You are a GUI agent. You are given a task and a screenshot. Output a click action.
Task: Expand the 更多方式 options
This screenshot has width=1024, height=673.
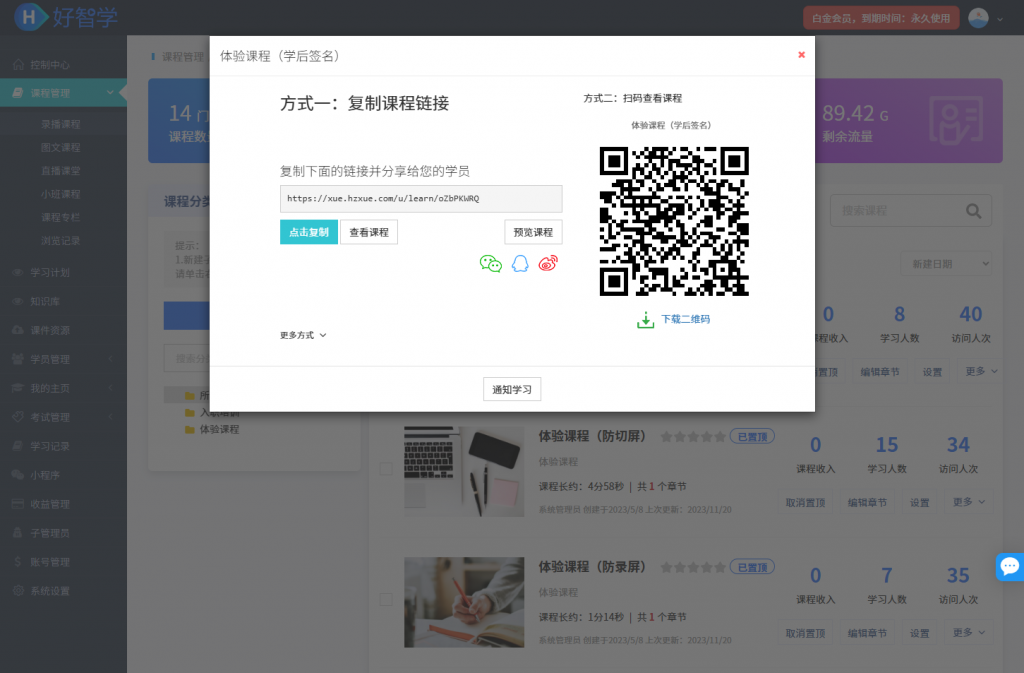tap(303, 335)
